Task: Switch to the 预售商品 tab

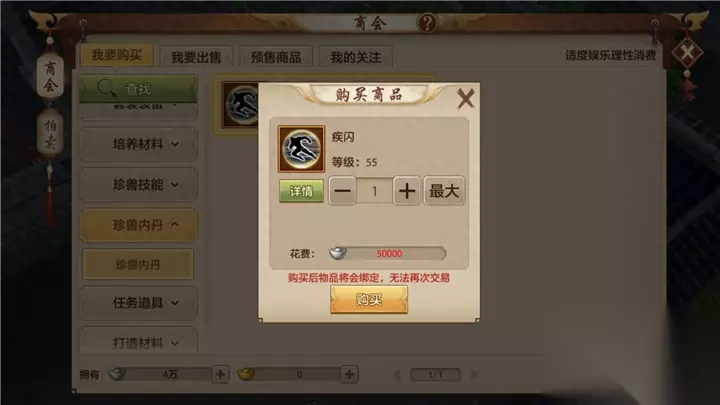Action: (276, 57)
